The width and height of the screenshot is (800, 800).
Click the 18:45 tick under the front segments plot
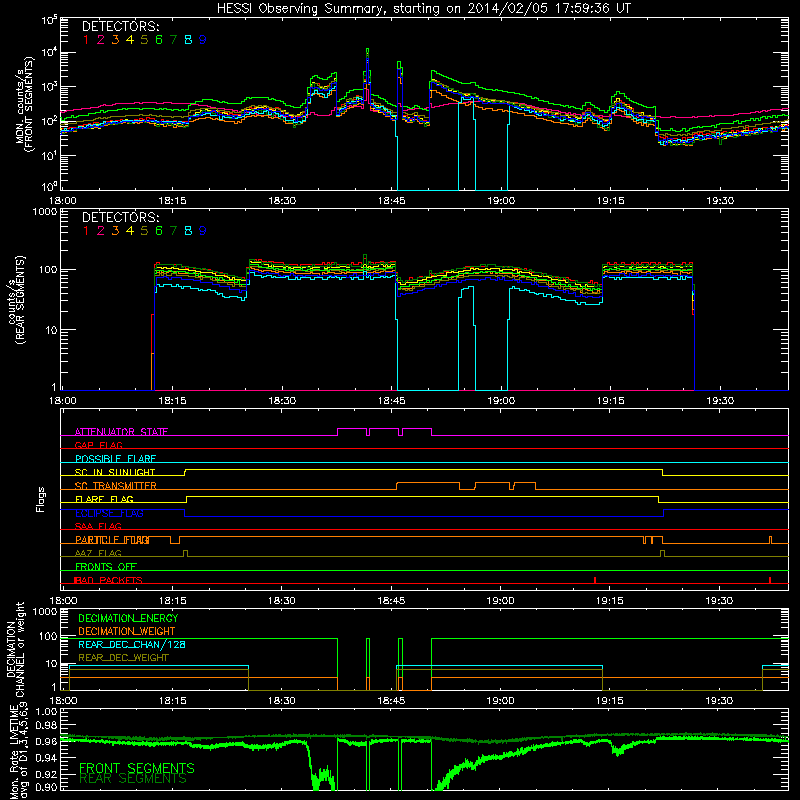[x=391, y=201]
